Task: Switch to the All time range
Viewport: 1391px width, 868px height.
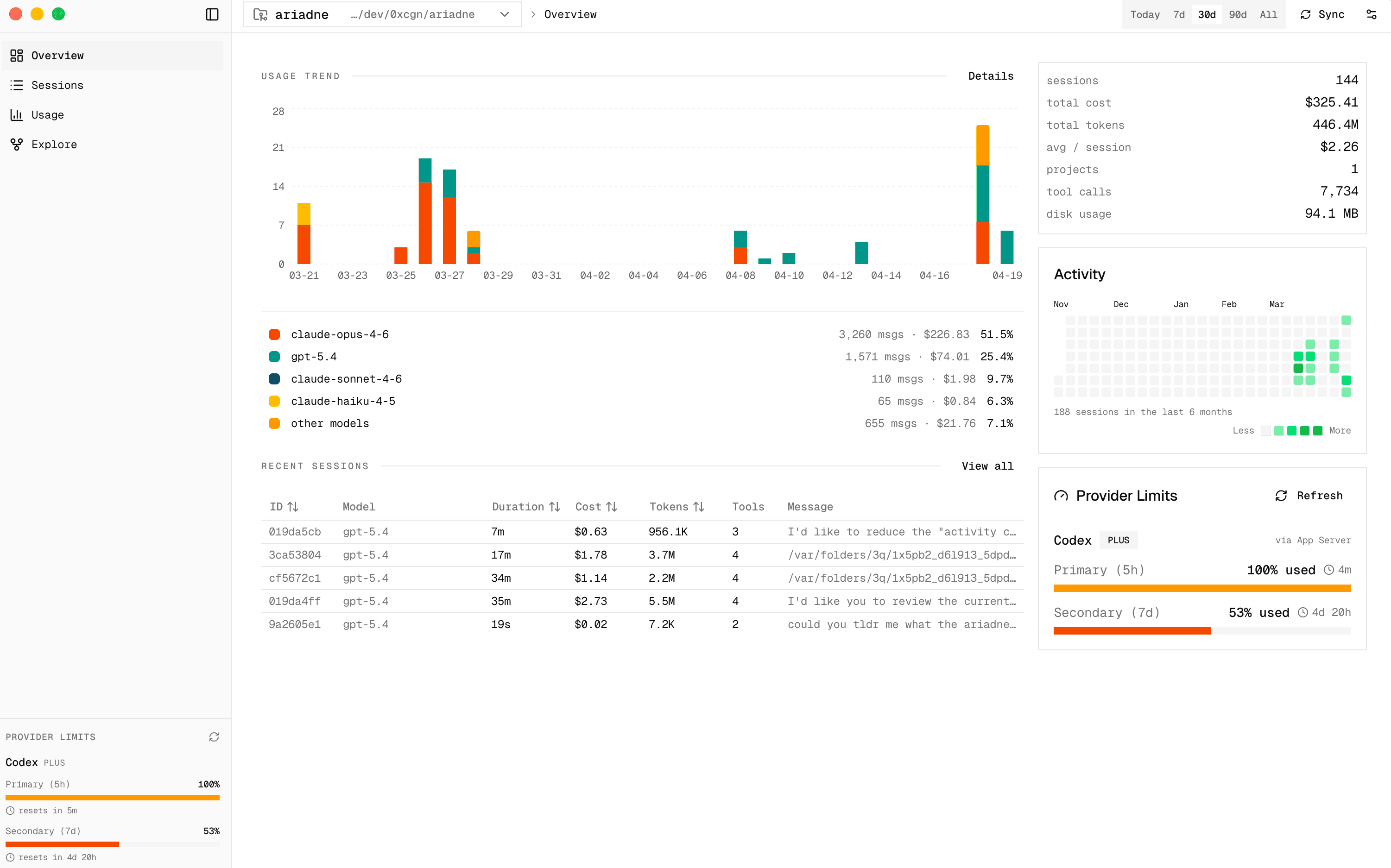Action: 1269,14
